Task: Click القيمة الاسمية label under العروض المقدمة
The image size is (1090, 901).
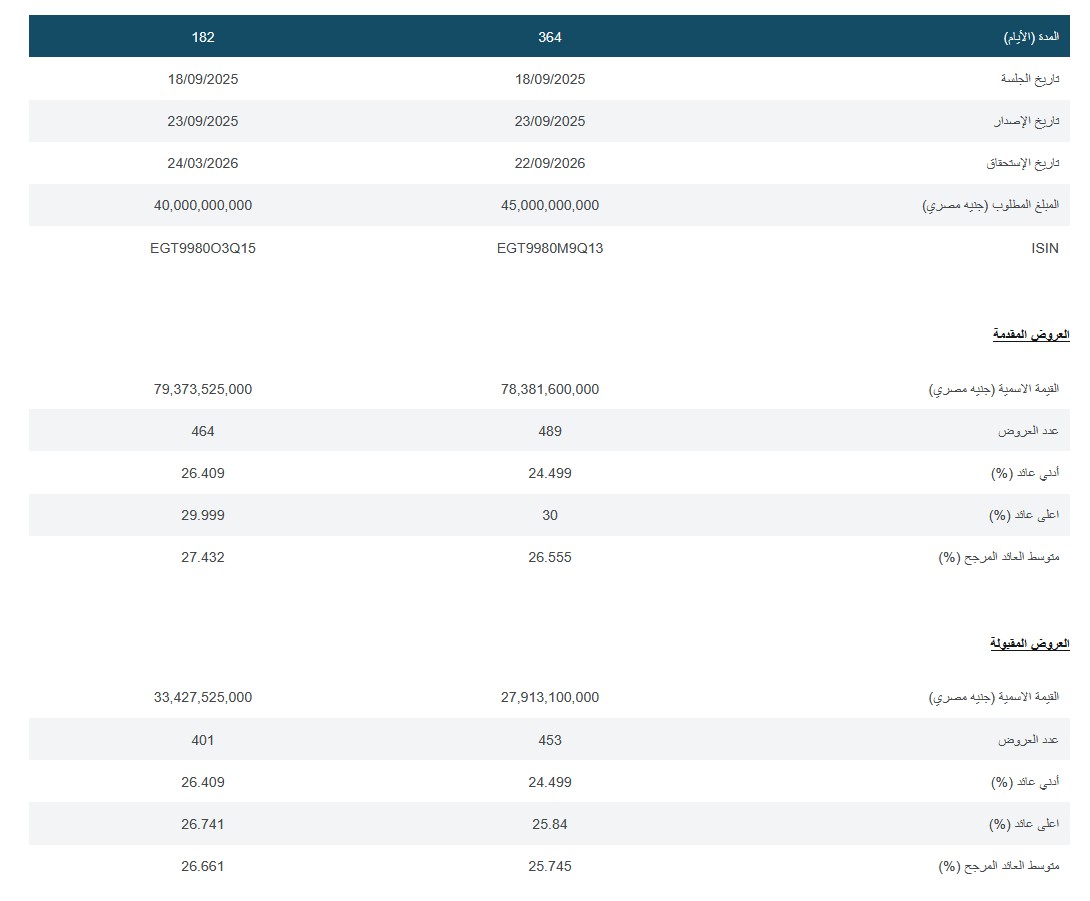Action: 994,389
